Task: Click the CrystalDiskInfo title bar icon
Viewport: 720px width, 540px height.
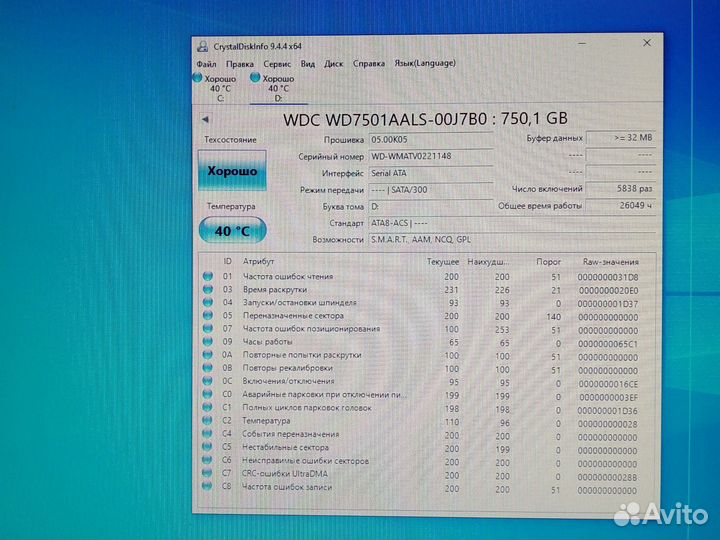Action: click(202, 46)
